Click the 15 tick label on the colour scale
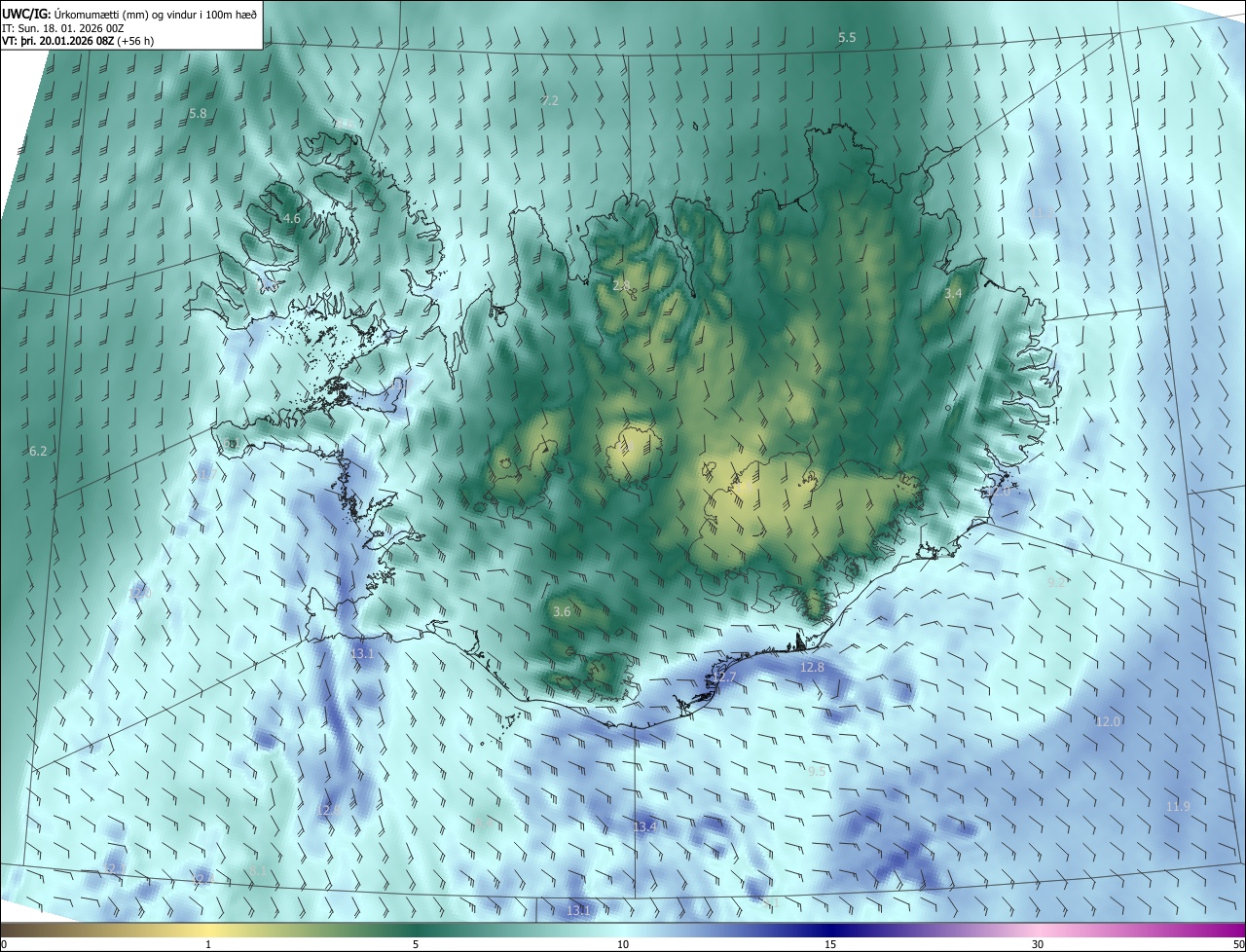Image resolution: width=1246 pixels, height=952 pixels. [x=830, y=944]
